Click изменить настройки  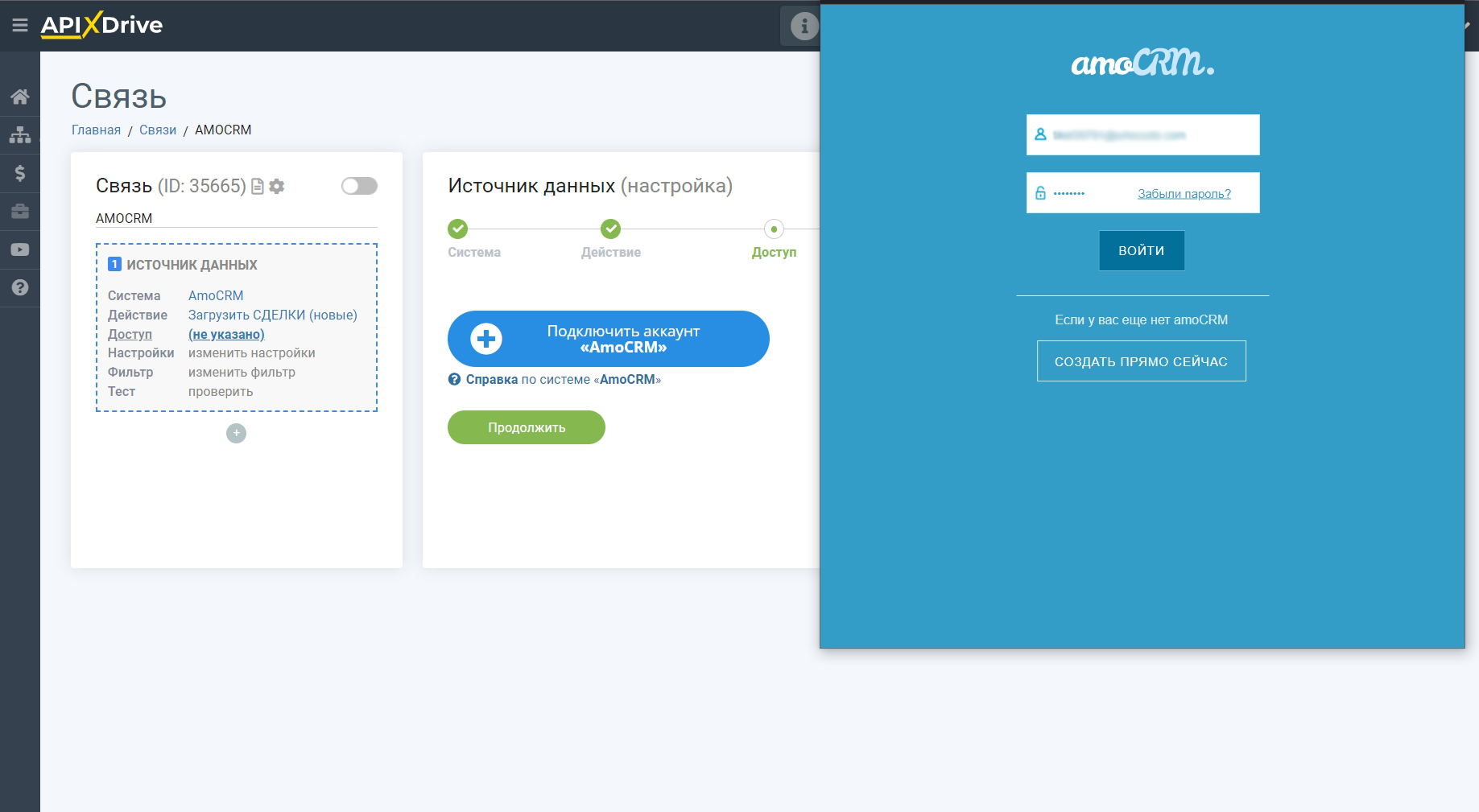(x=252, y=352)
